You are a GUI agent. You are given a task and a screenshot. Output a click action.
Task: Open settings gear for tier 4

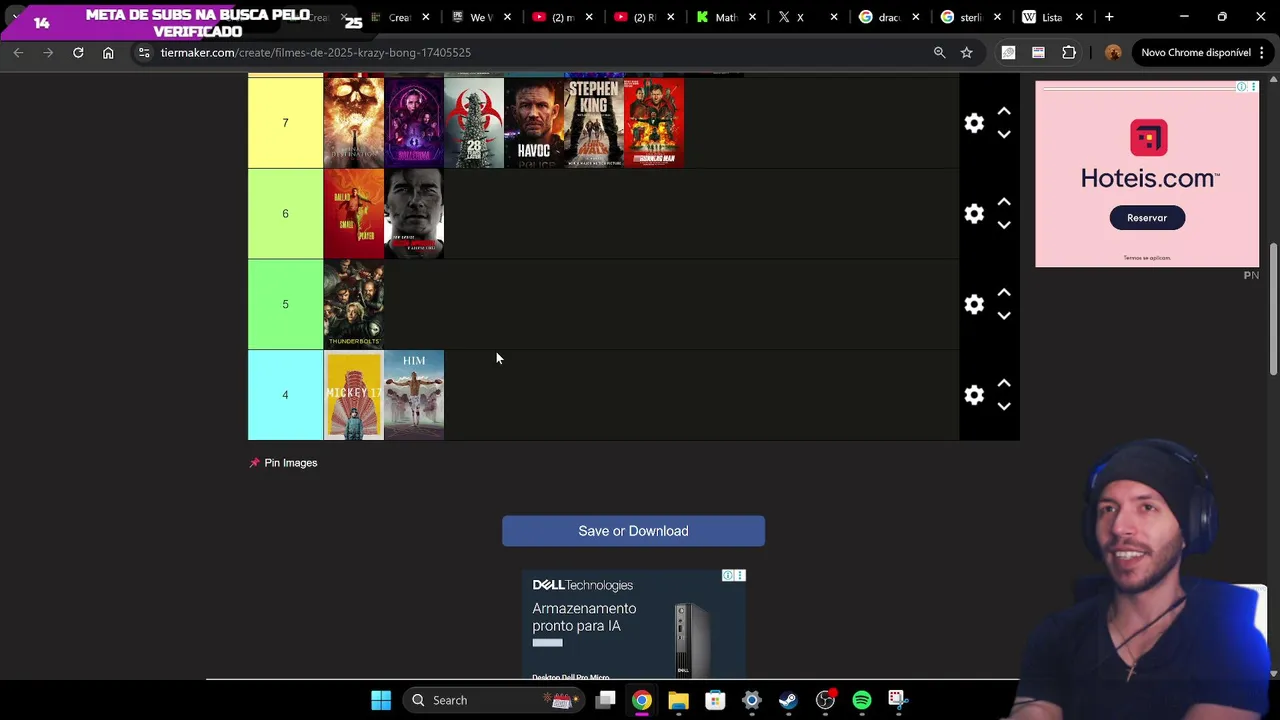[974, 395]
